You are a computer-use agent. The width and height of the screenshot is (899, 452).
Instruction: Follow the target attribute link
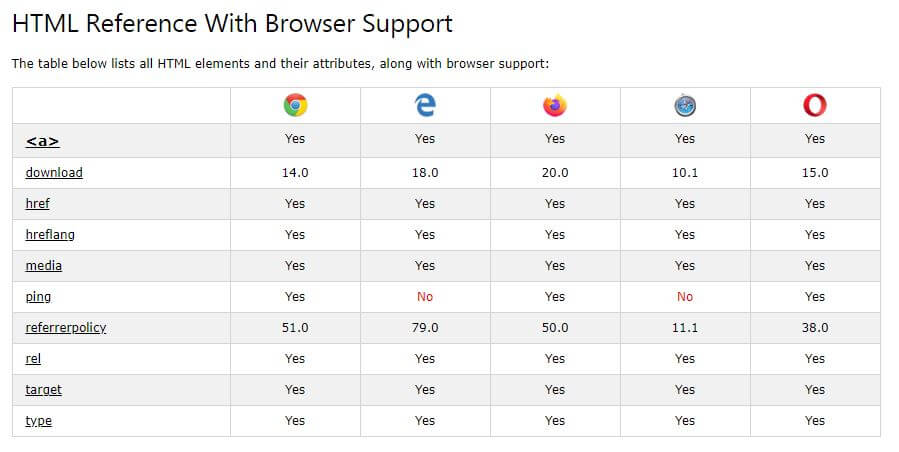(x=44, y=390)
